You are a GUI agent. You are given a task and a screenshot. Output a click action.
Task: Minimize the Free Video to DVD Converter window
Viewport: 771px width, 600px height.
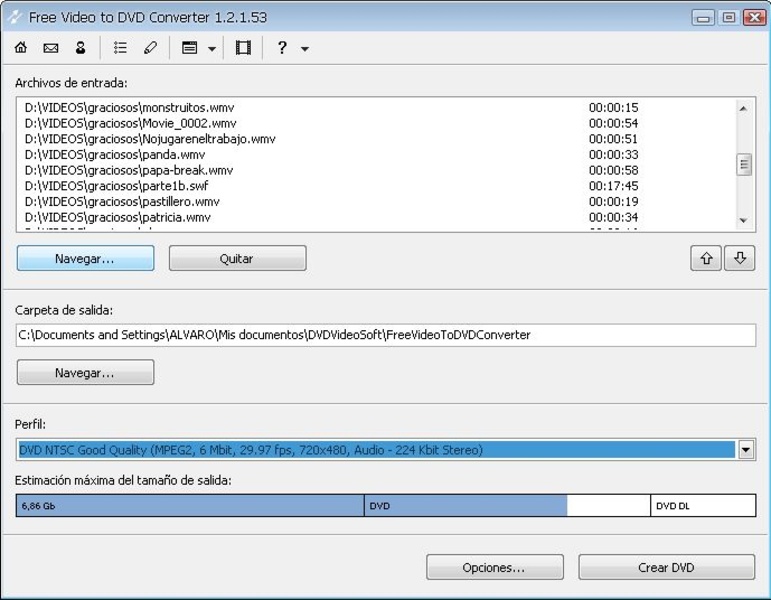pos(703,18)
